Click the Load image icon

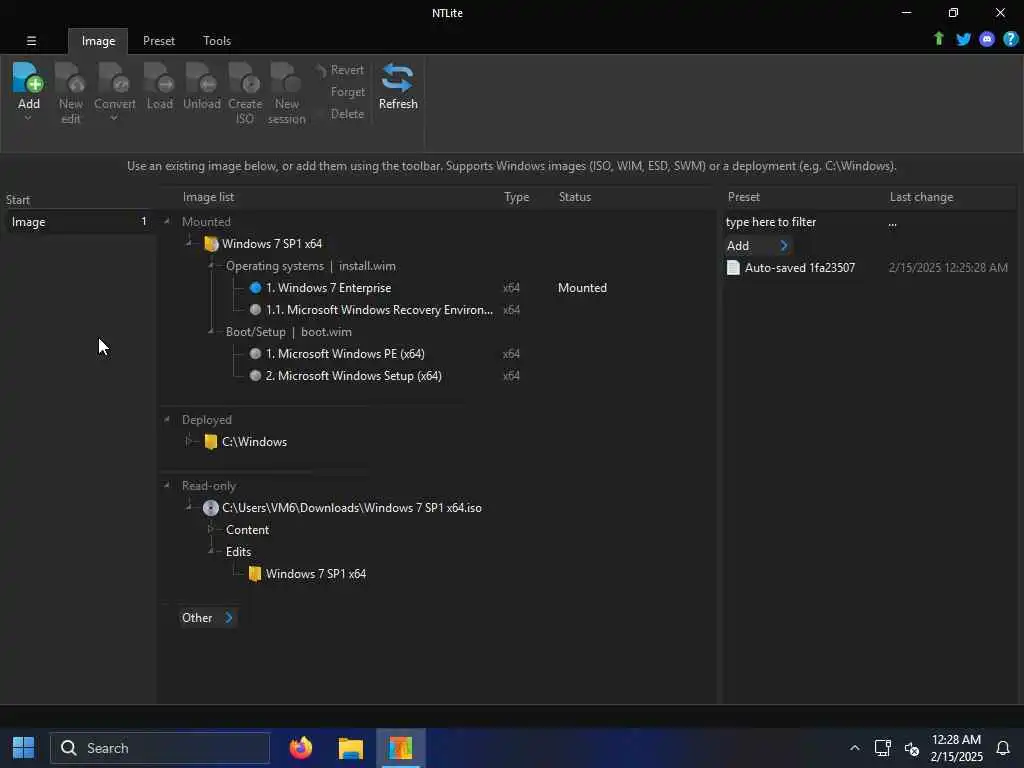(x=159, y=78)
